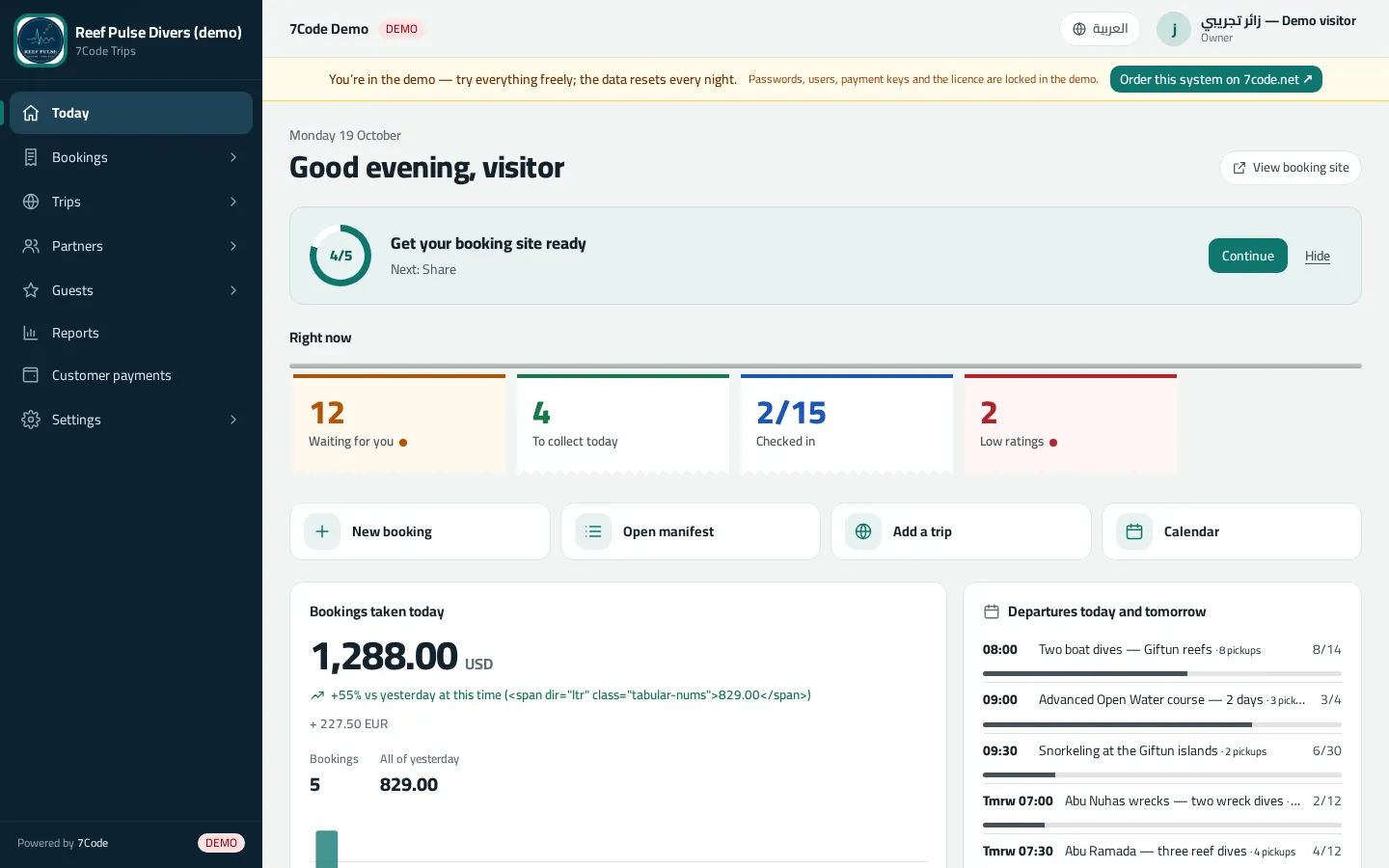Click Order this system on 7code.net
1389x868 pixels.
1216,79
